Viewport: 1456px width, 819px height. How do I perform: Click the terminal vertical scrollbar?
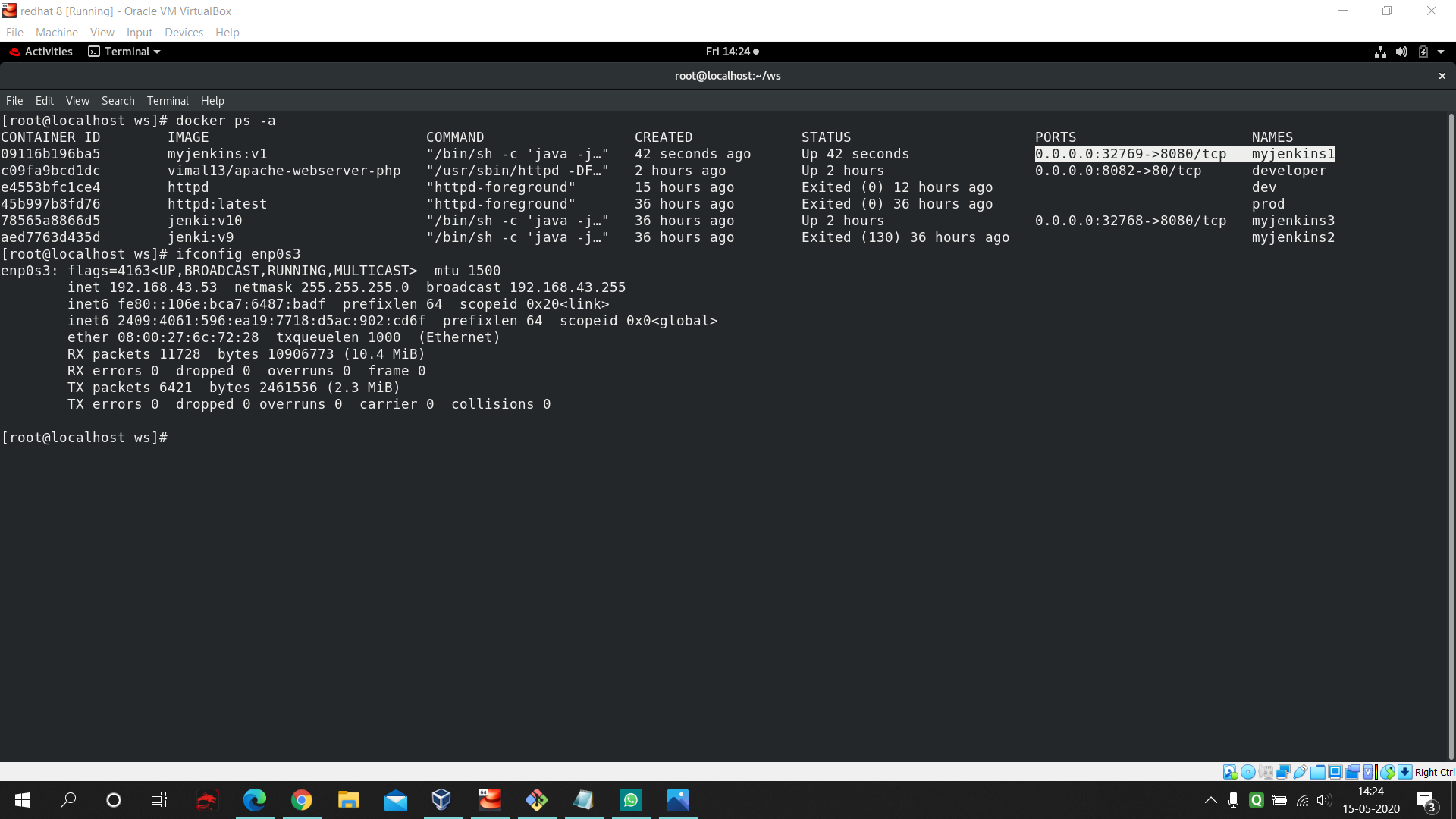[1451, 436]
